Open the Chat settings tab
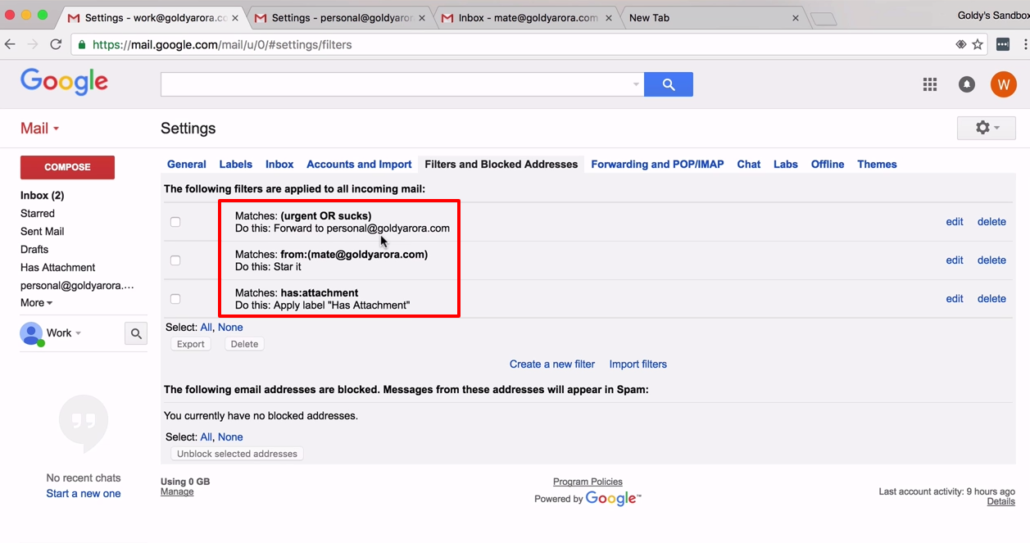 pos(748,164)
